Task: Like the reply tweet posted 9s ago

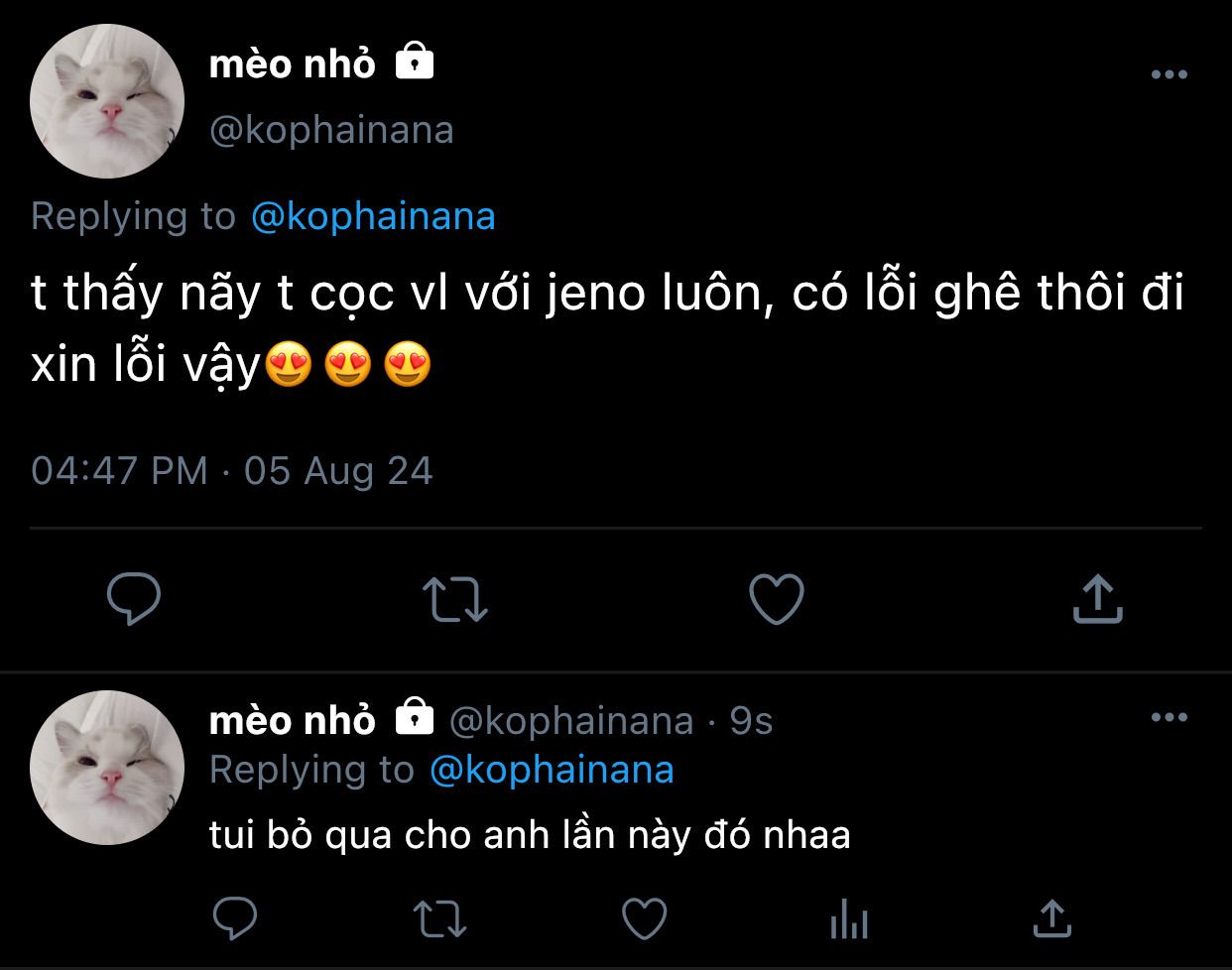Action: (x=644, y=918)
